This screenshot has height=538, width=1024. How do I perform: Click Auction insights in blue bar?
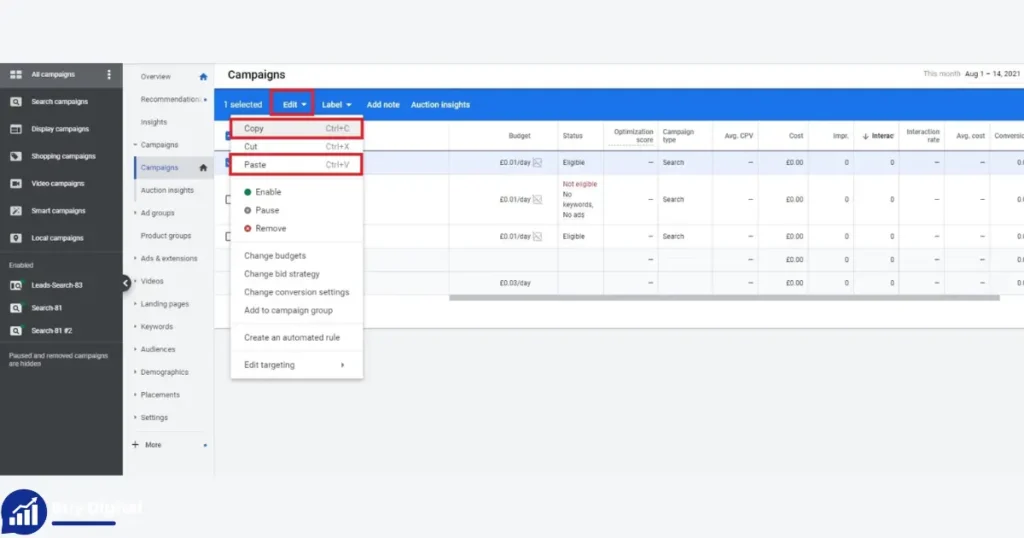pyautogui.click(x=440, y=104)
